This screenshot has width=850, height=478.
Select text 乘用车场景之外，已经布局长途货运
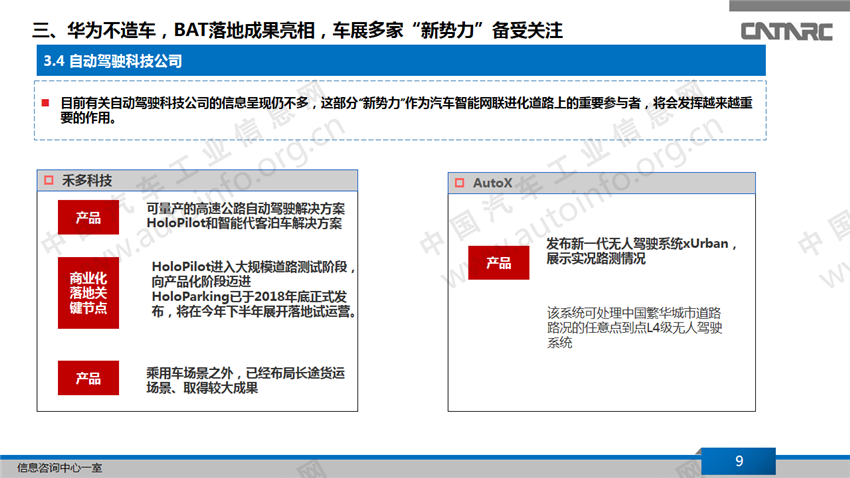pos(246,373)
